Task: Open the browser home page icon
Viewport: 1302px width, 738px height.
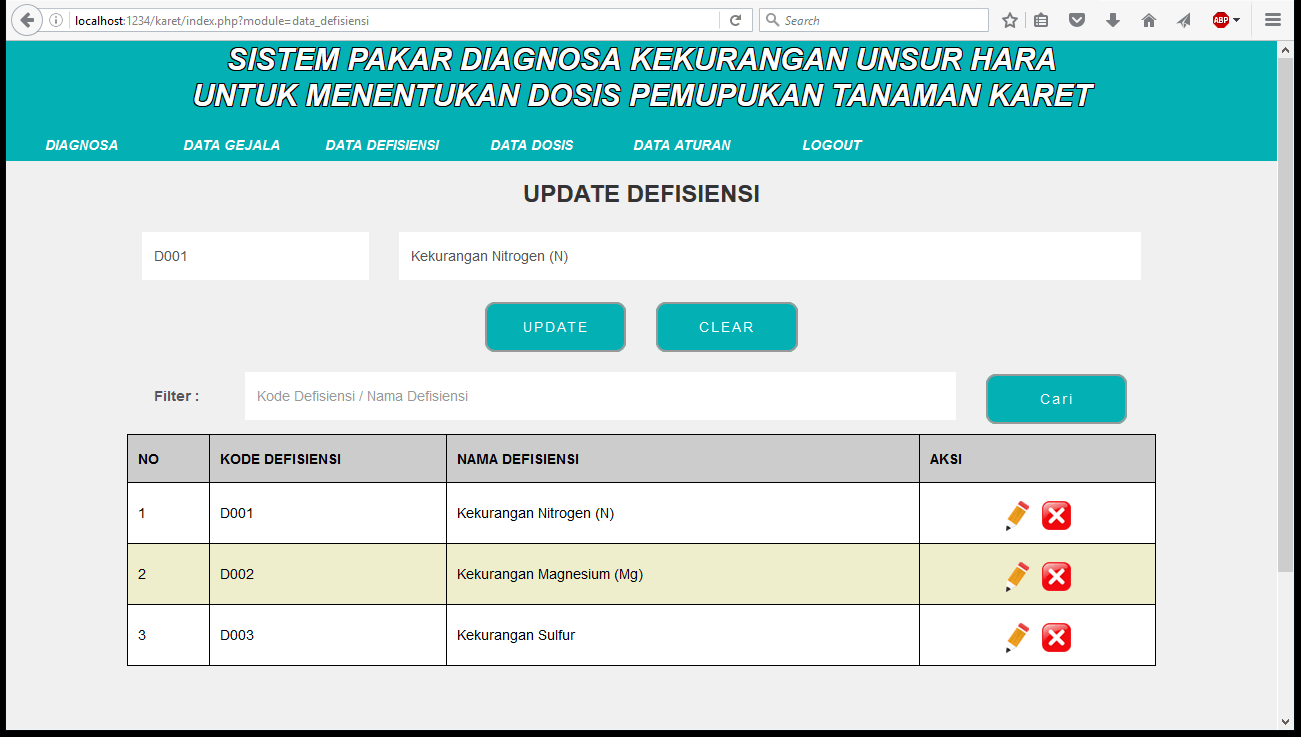Action: [x=1149, y=20]
